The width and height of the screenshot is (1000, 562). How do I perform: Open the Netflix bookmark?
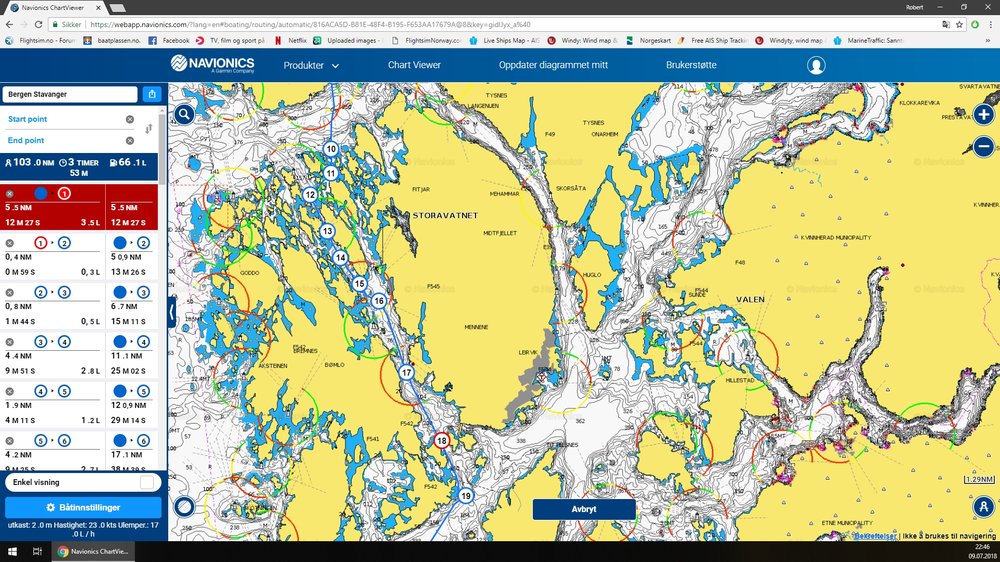click(x=291, y=40)
